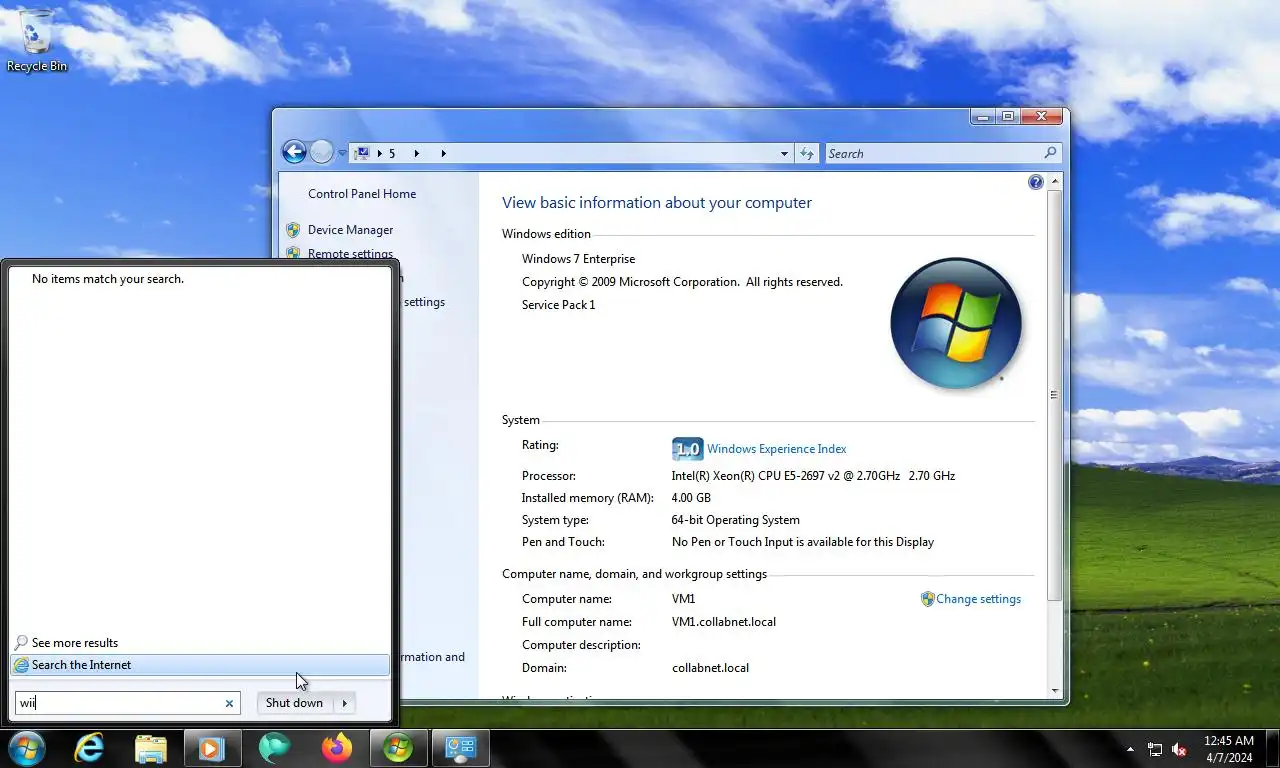Image resolution: width=1280 pixels, height=768 pixels.
Task: Expand the first address bar breadcrumb arrow
Action: [380, 153]
